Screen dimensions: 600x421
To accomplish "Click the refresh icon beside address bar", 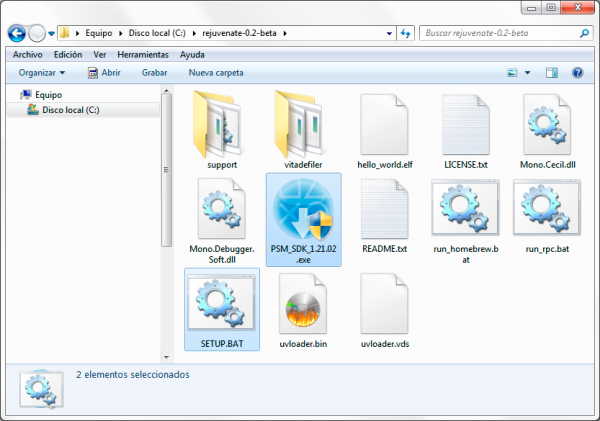I will click(x=406, y=33).
